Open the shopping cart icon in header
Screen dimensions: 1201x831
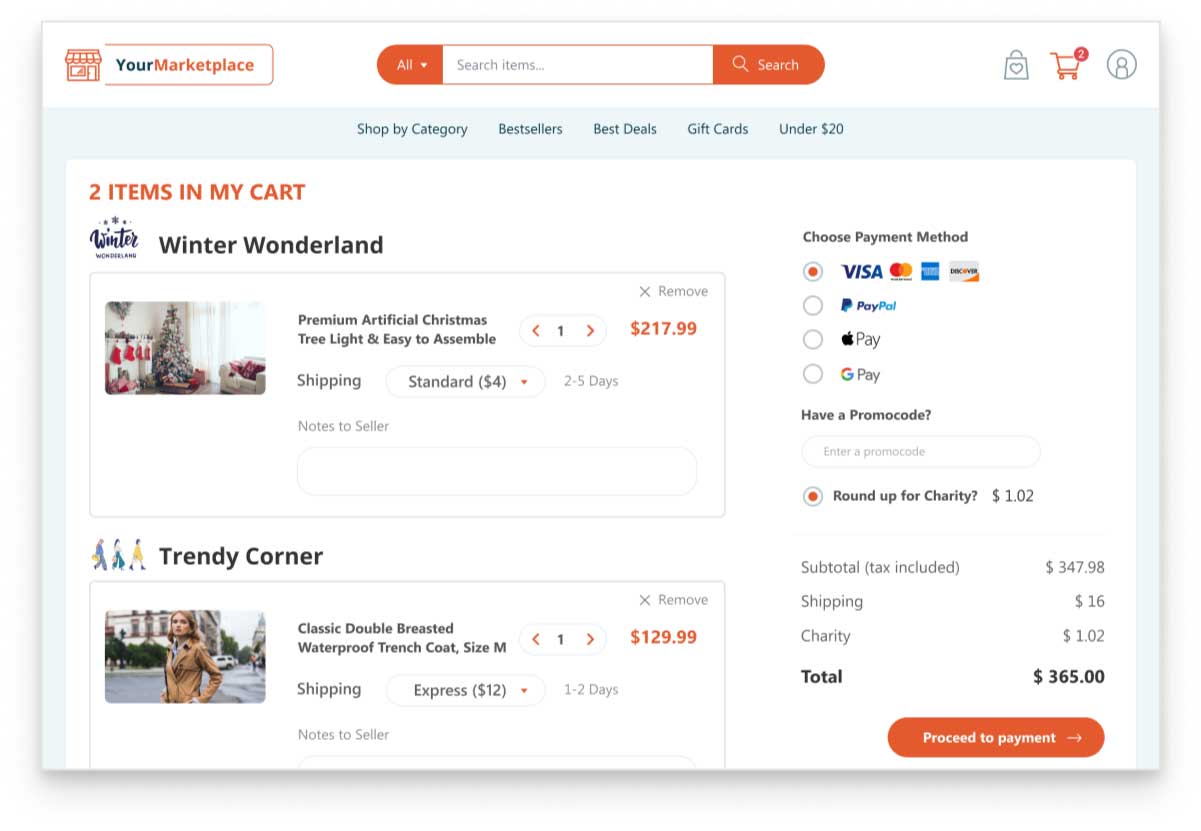pos(1066,65)
